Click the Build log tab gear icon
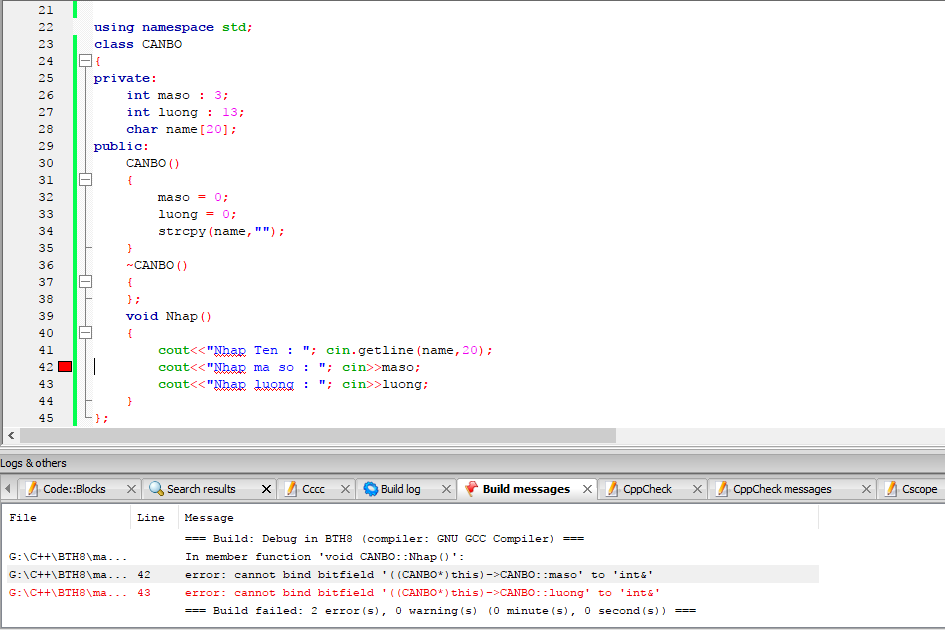 (x=371, y=489)
